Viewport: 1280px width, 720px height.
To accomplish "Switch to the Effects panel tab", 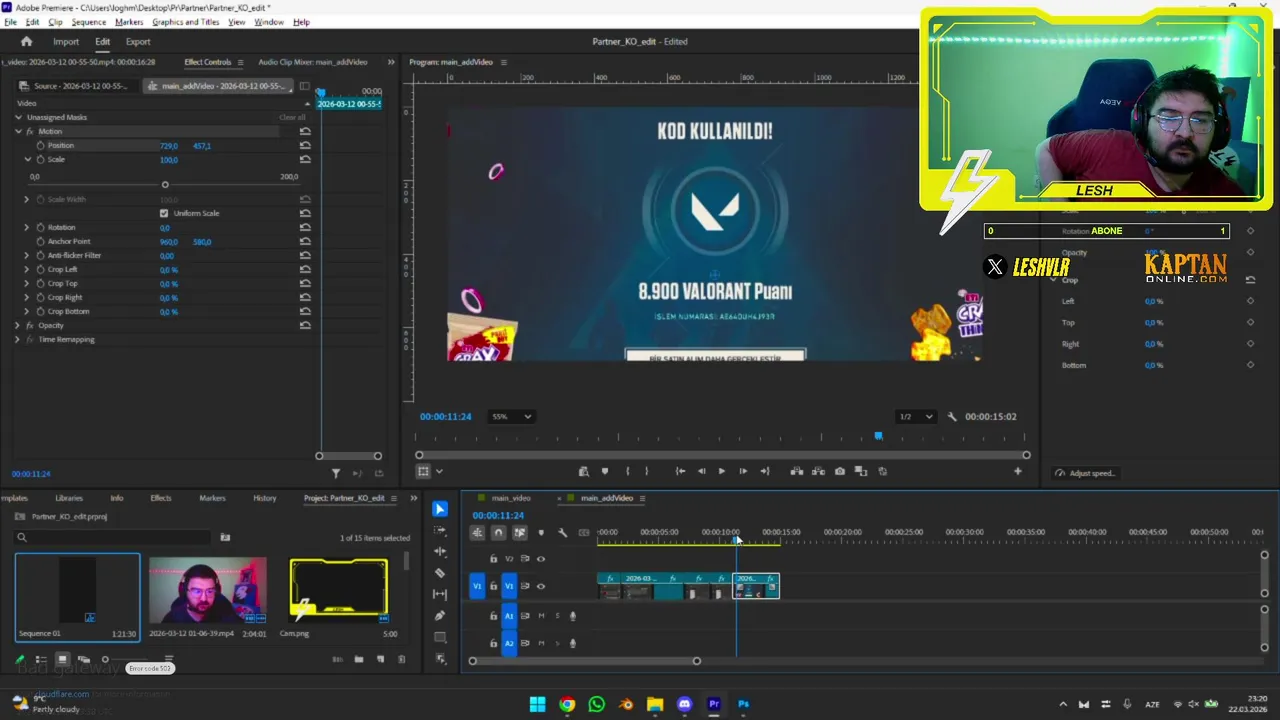I will point(160,498).
